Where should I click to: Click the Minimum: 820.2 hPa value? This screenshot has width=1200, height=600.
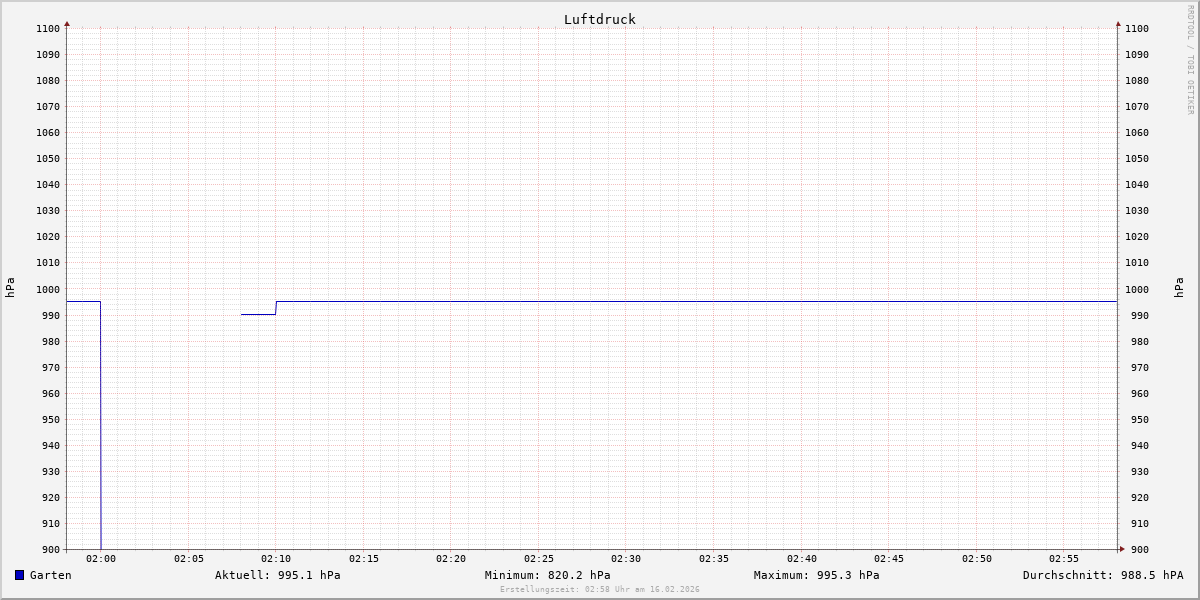pos(547,575)
